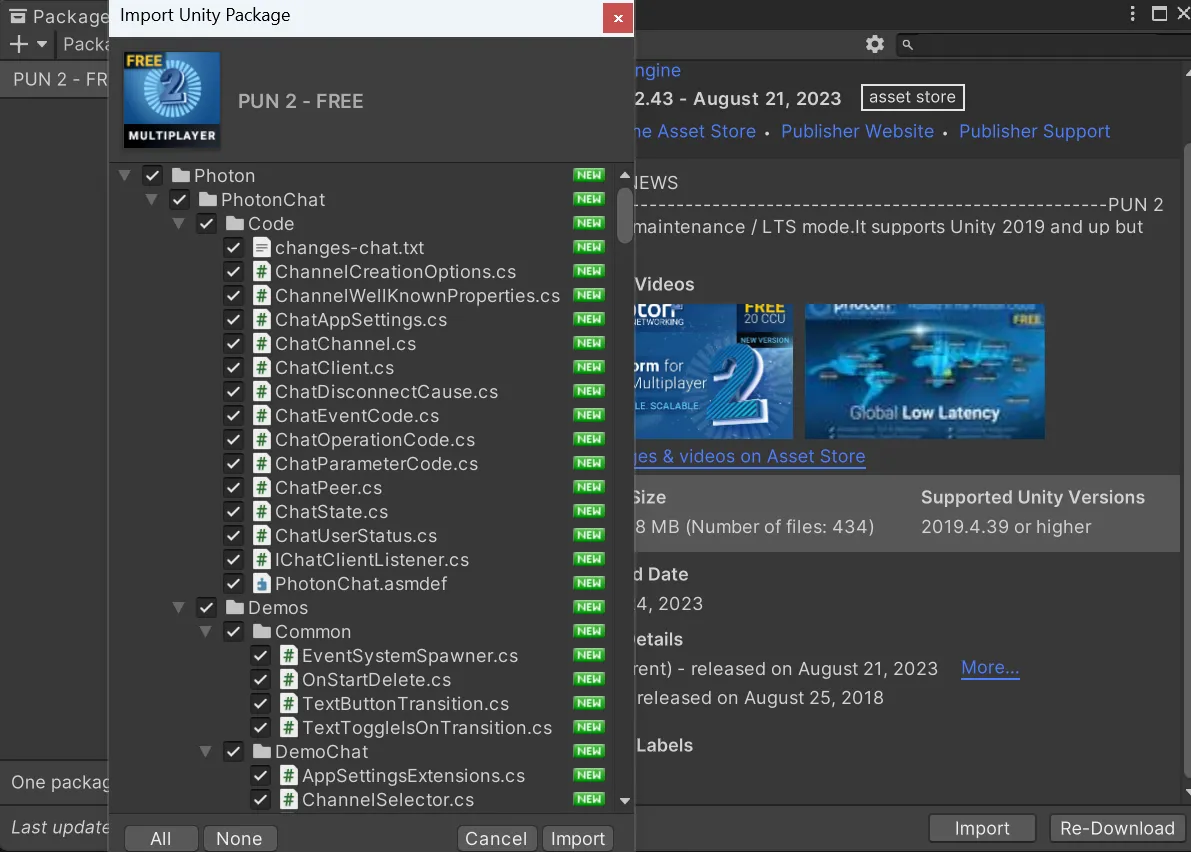
Task: Click the import list vertical scrollbar thumb
Action: pos(624,216)
